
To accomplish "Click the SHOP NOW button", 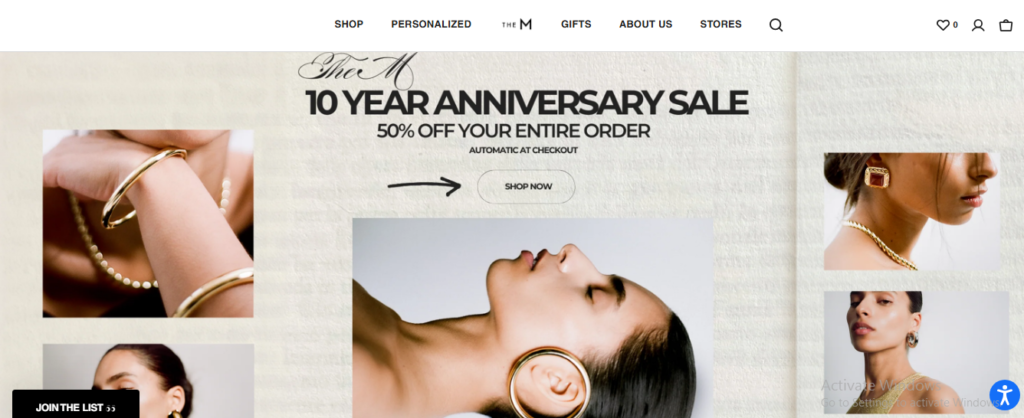I will (x=526, y=187).
